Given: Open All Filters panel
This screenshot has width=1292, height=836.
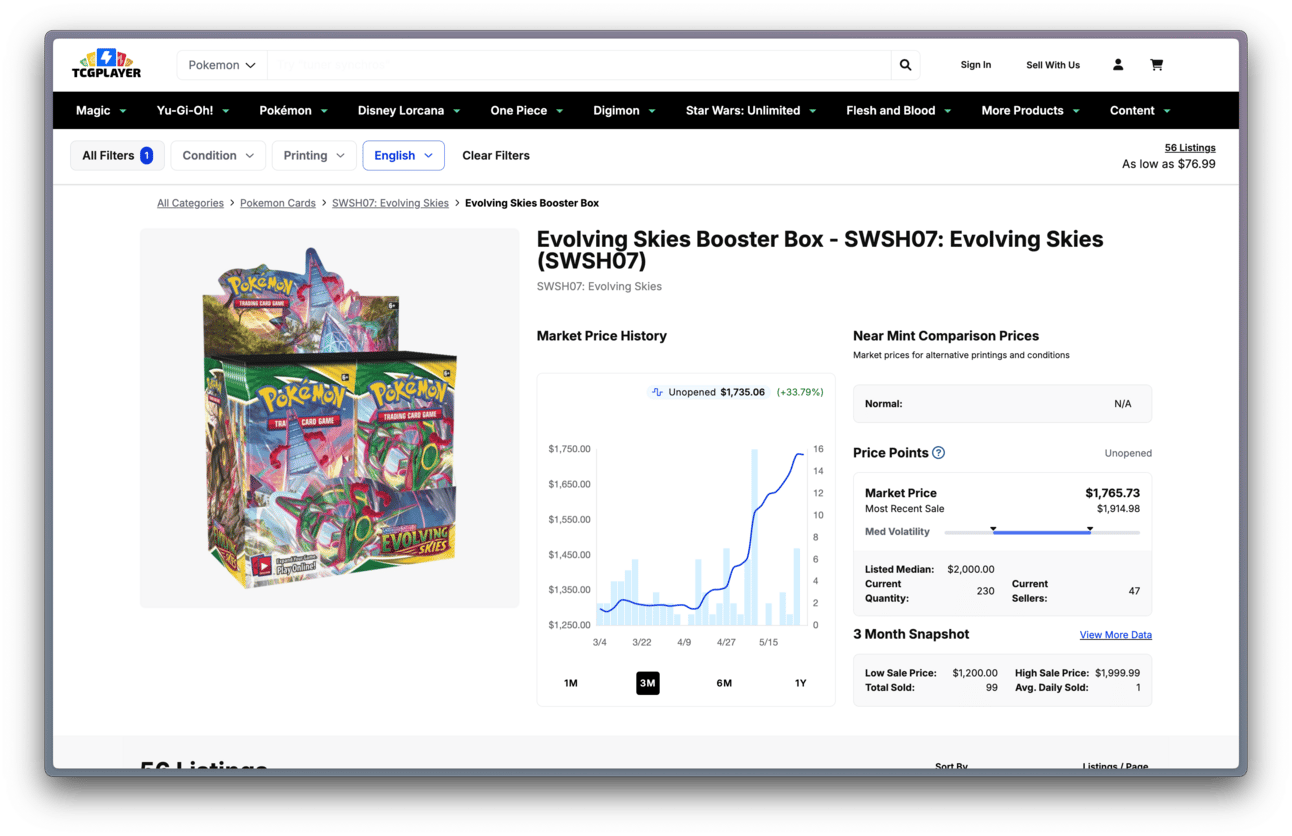Looking at the screenshot, I should coord(117,156).
